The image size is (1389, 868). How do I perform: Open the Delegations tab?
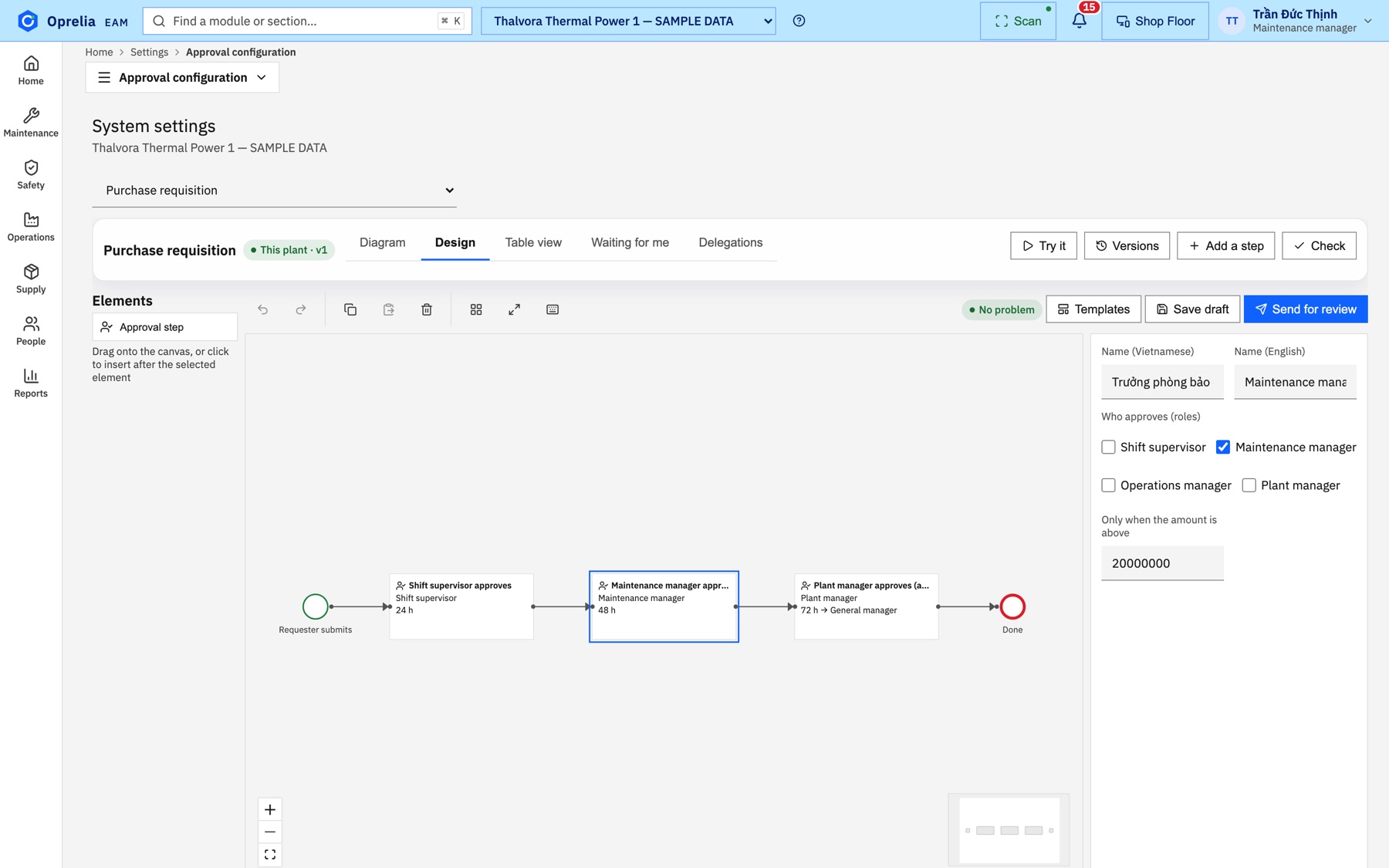(731, 242)
